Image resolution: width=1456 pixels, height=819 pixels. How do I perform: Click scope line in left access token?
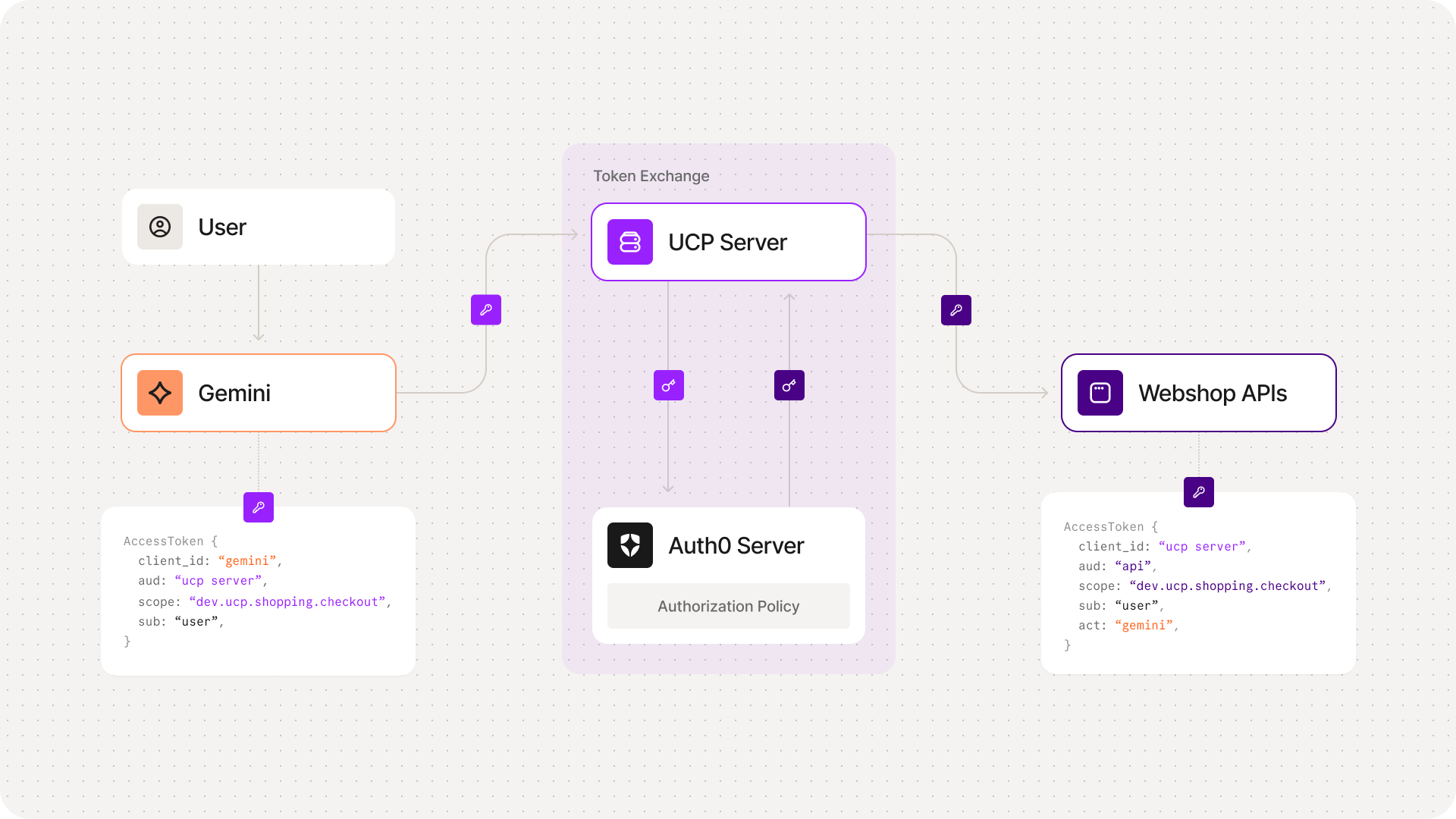point(265,602)
